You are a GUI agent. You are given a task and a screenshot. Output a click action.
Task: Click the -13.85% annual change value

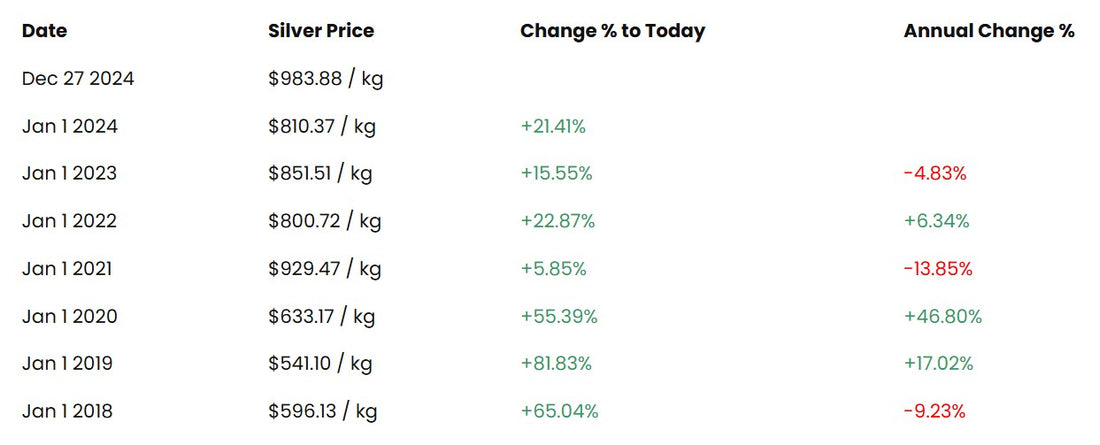point(938,268)
